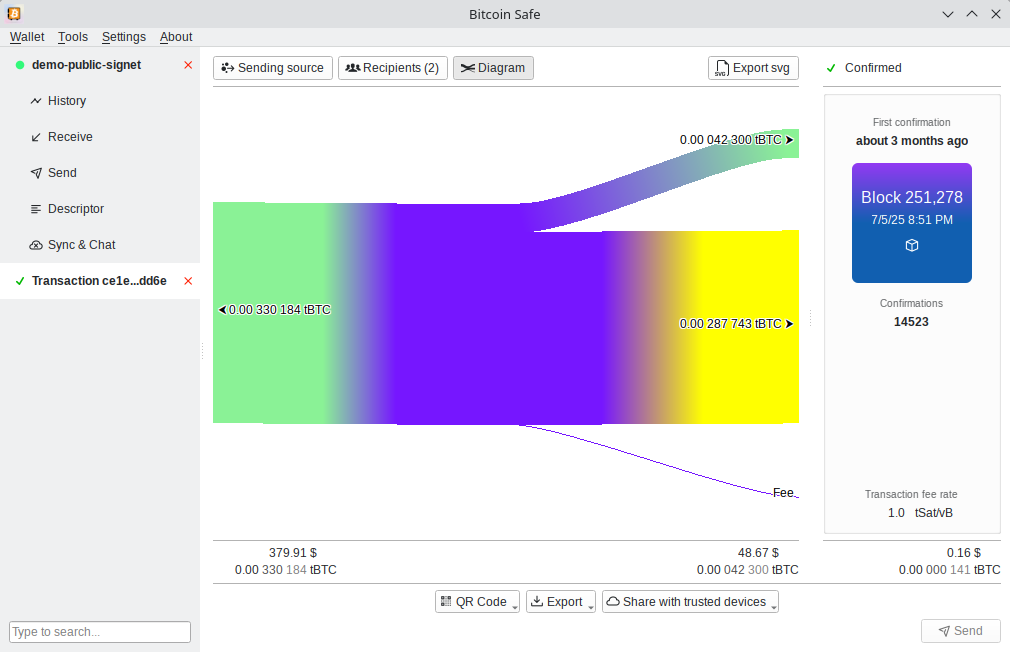Click the Receive arrow icon
Screen dimensions: 1010x652
pyautogui.click(x=36, y=137)
